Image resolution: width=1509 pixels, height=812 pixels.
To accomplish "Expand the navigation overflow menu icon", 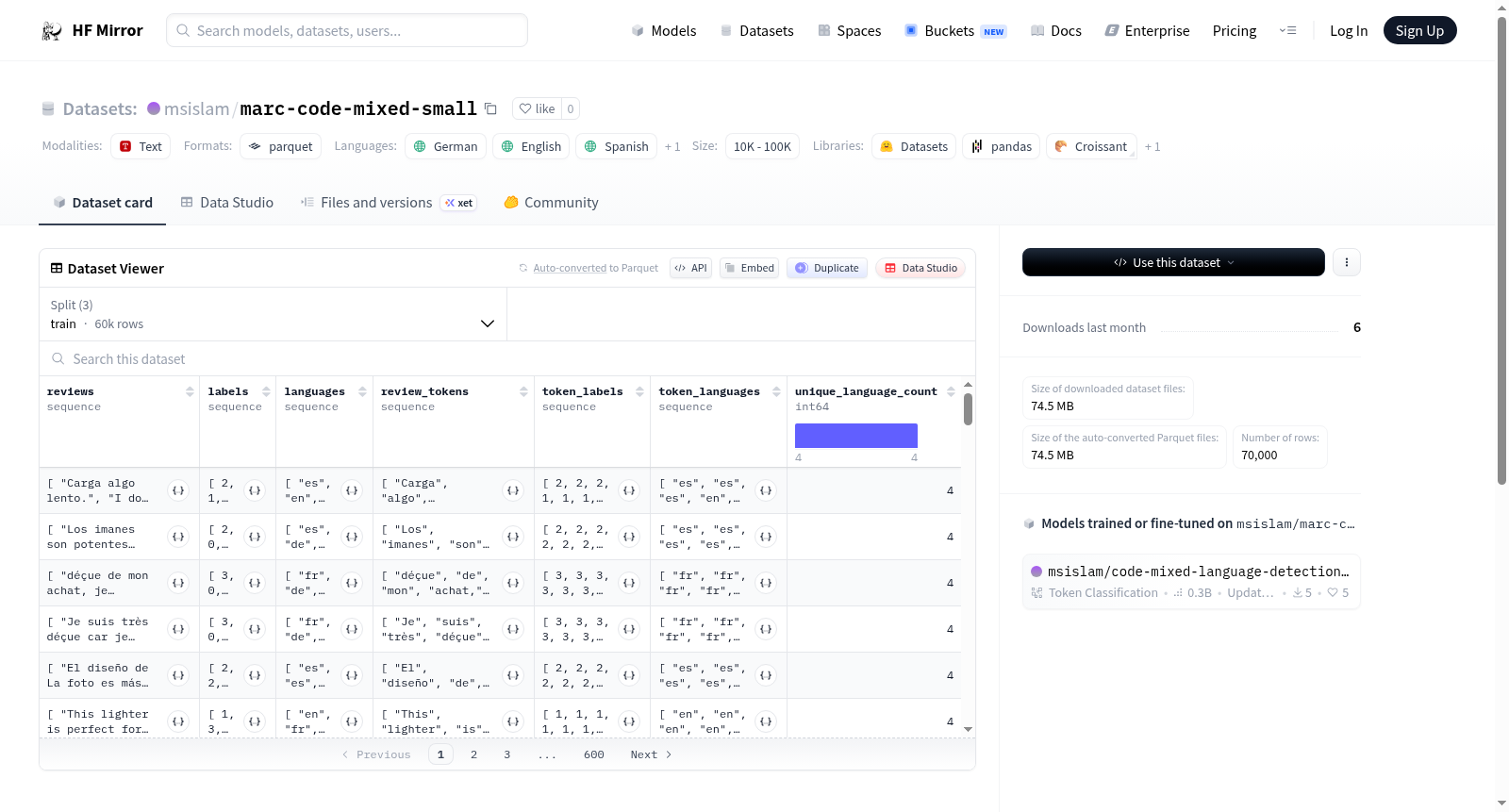I will pyautogui.click(x=1287, y=30).
